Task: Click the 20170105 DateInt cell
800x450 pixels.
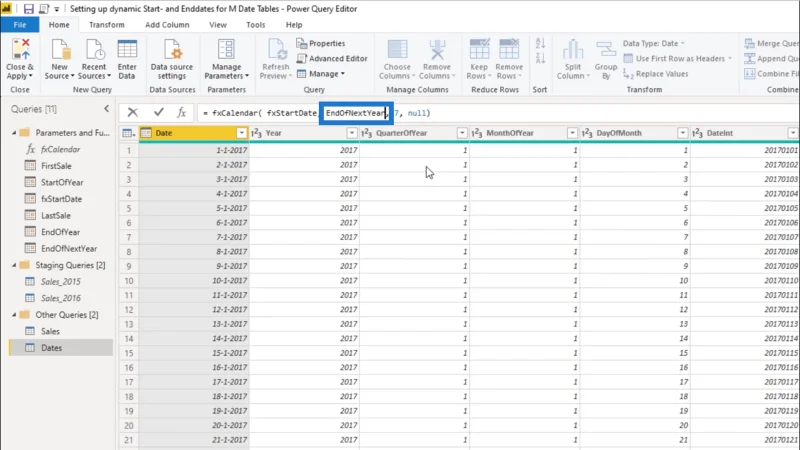Action: (x=744, y=208)
